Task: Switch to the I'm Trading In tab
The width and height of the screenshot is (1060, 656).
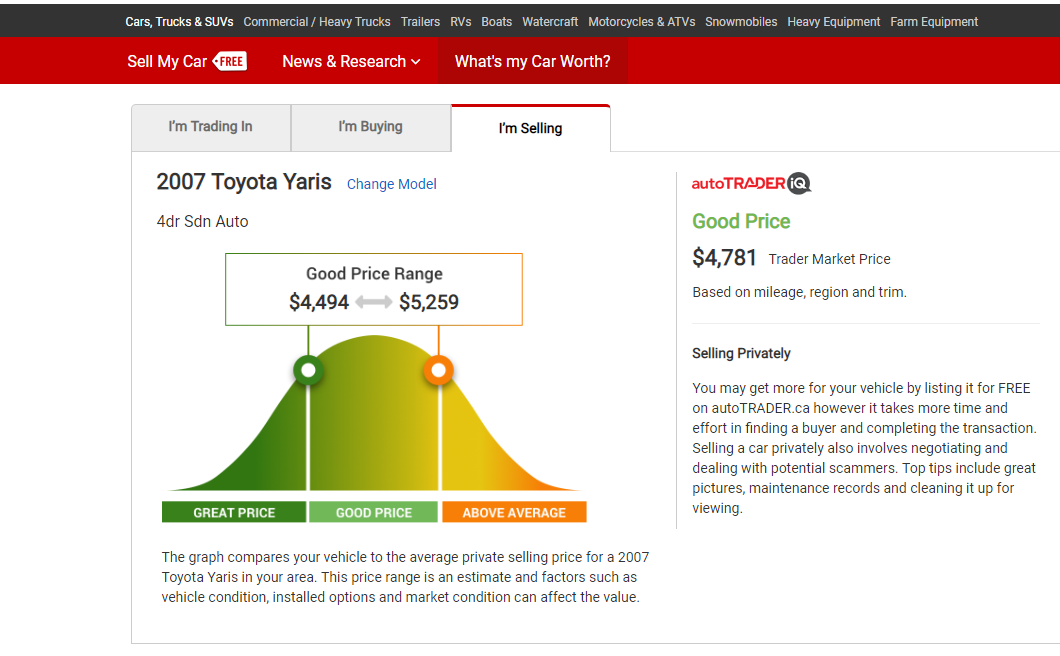Action: (x=211, y=127)
